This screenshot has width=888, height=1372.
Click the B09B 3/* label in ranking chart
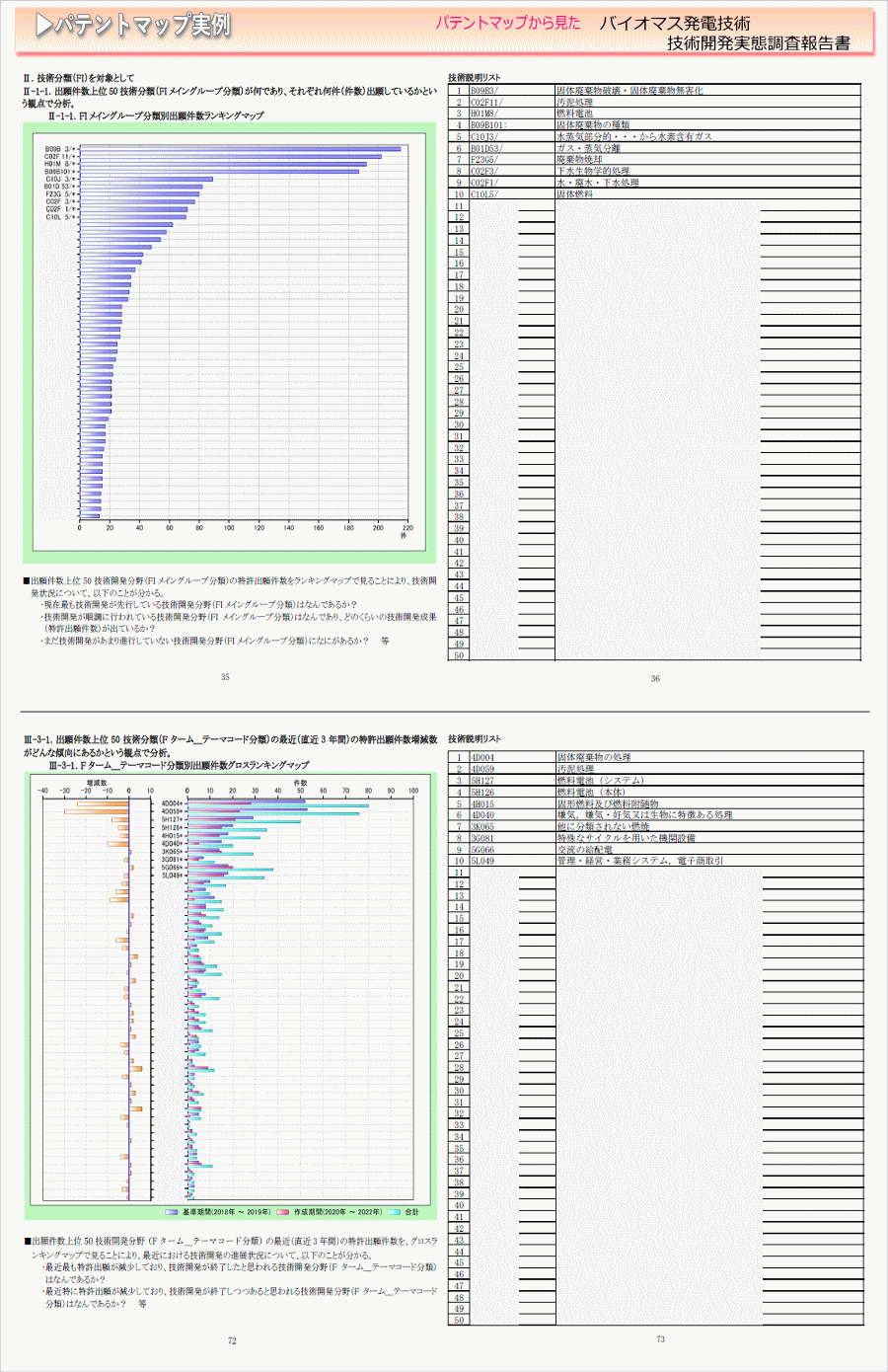pos(60,149)
